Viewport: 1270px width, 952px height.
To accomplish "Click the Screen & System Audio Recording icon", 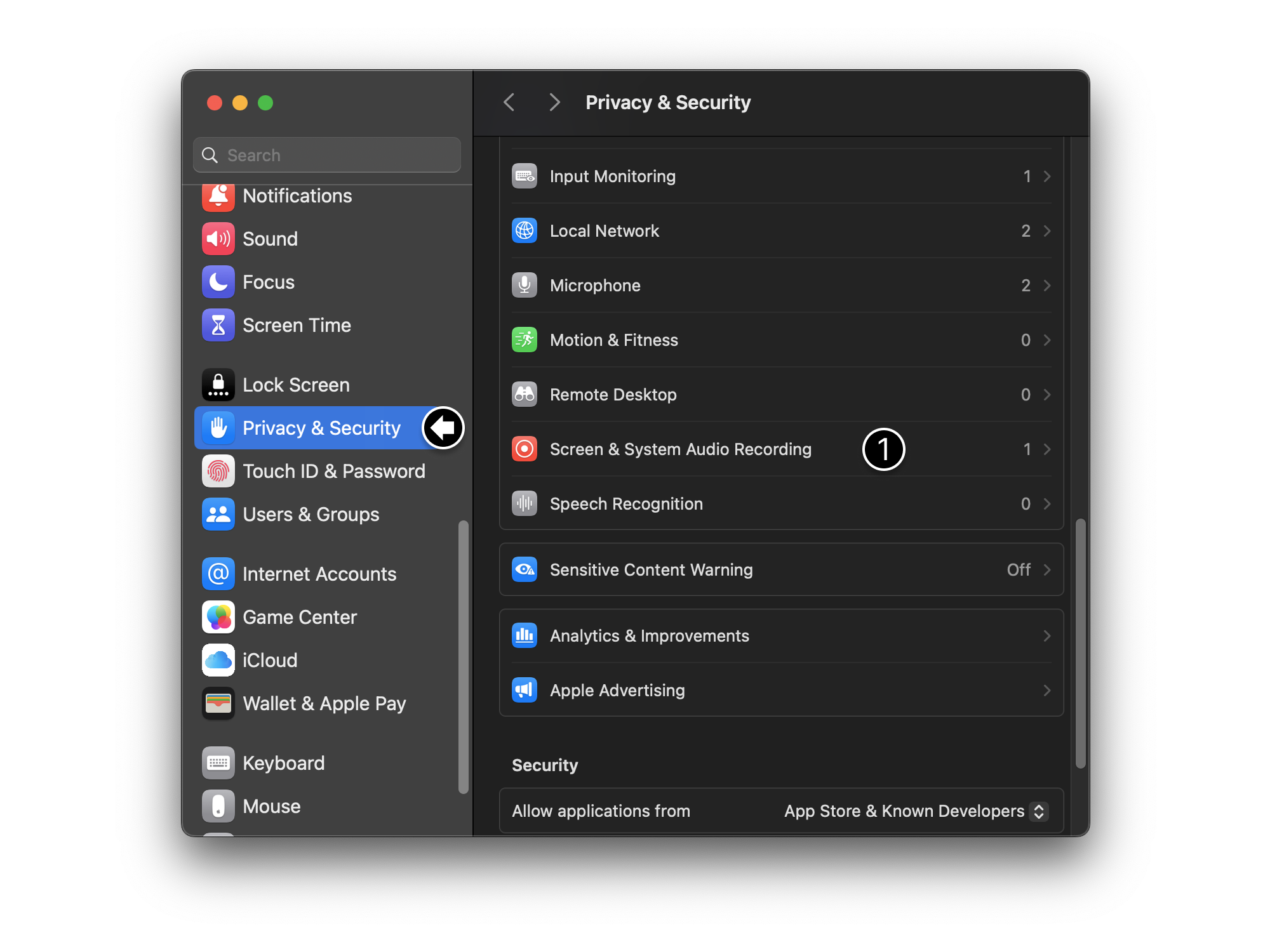I will point(525,449).
